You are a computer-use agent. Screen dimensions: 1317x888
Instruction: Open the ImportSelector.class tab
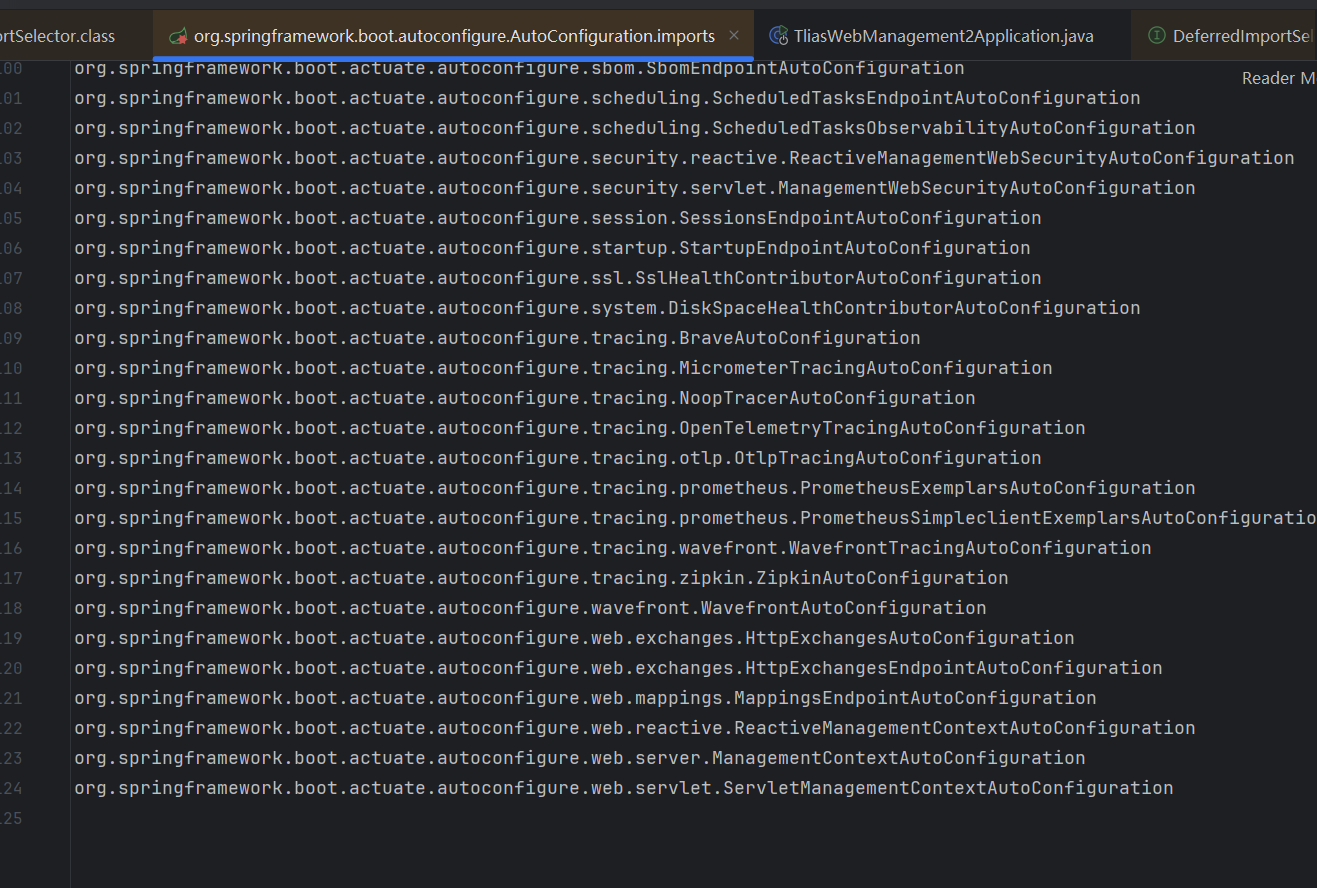point(58,36)
